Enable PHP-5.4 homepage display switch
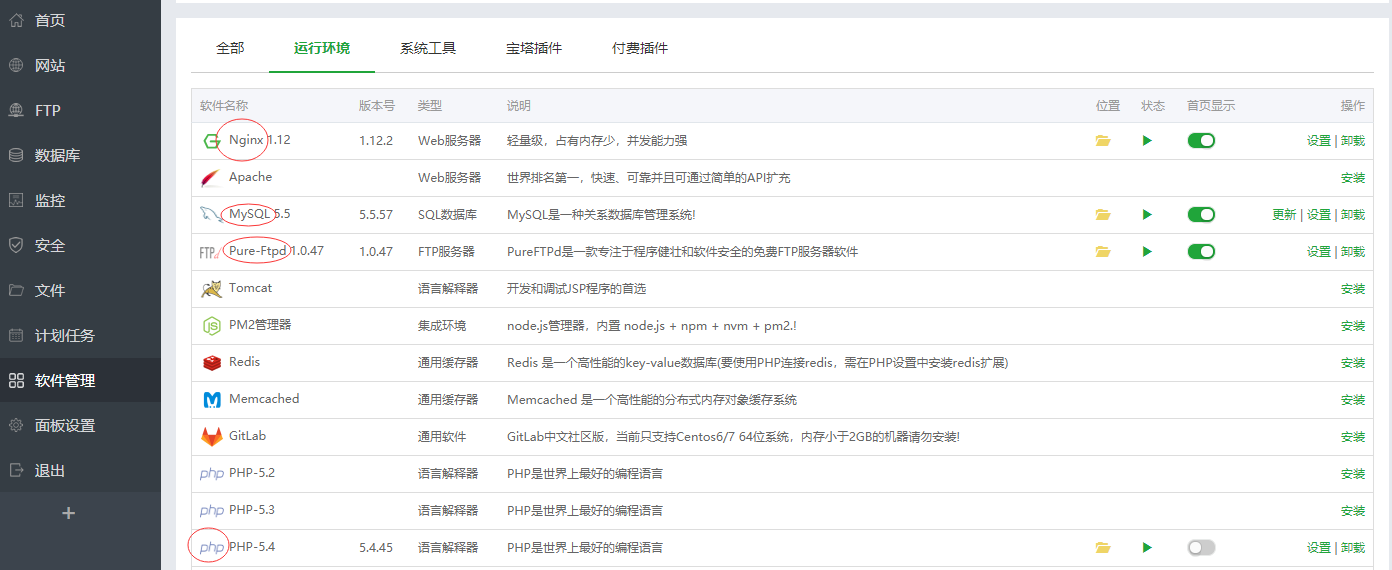The image size is (1392, 570). tap(1201, 548)
